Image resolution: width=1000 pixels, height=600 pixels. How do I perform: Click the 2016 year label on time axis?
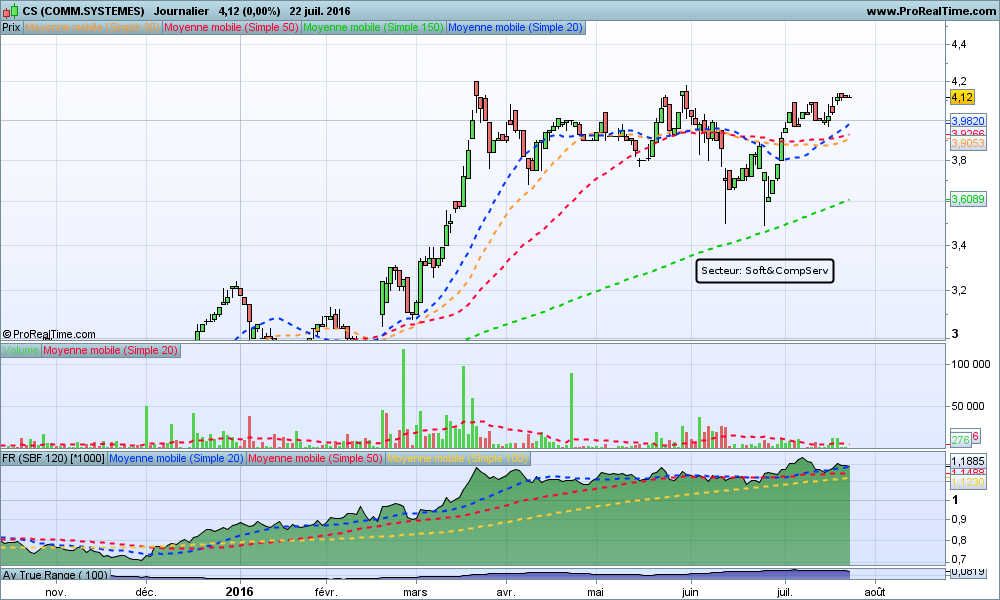point(240,592)
